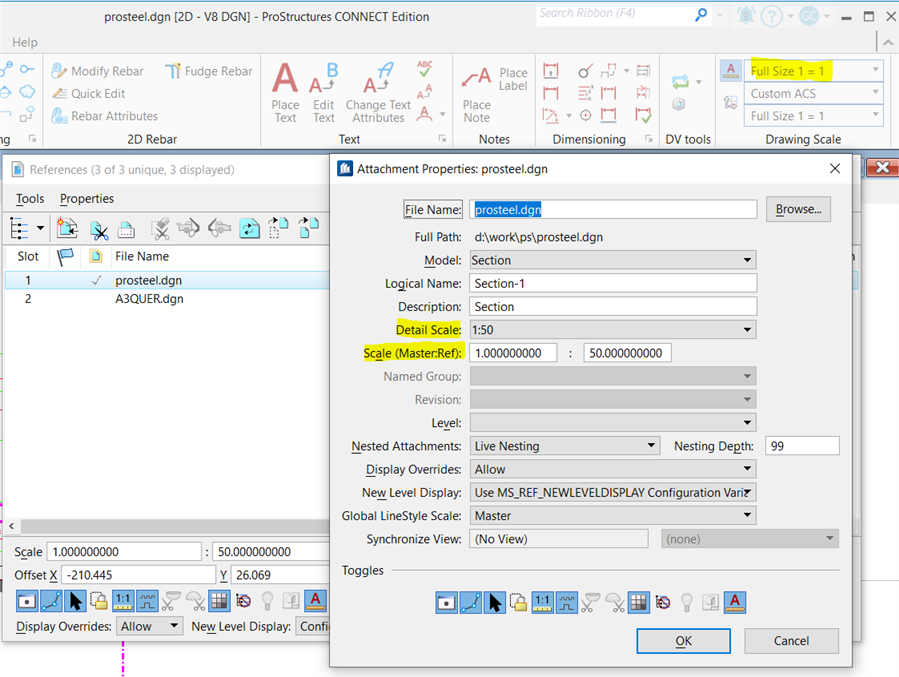Screen dimensions: 899x677
Task: Click the OK button
Action: [683, 641]
